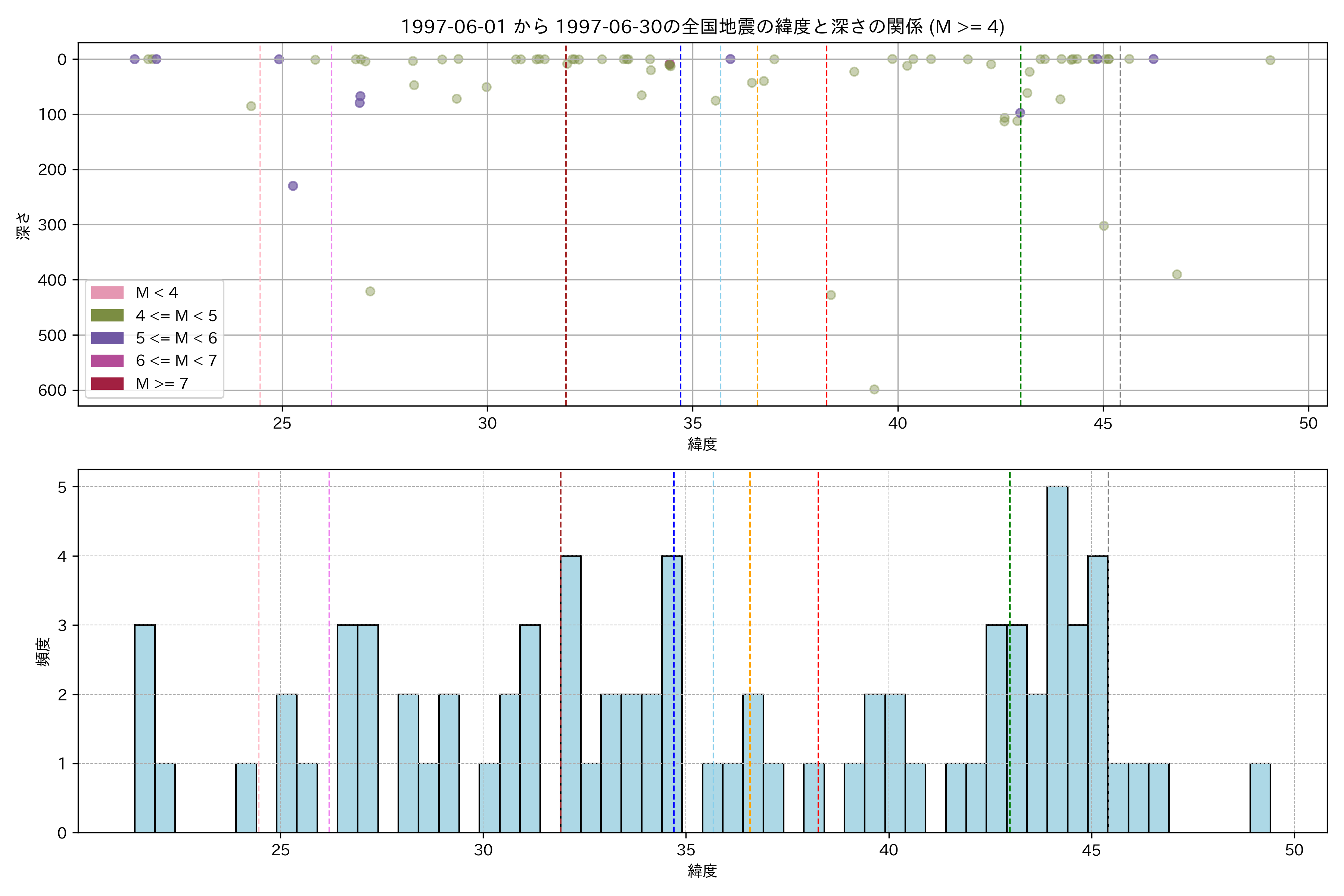Screen dimensions: 1344x896
Task: Click the 深さ y-axis label
Action: (x=23, y=226)
